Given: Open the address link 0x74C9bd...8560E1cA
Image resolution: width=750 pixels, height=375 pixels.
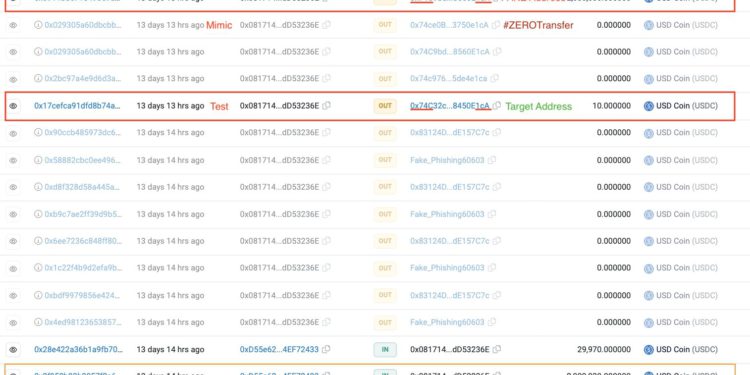Looking at the screenshot, I should tap(450, 52).
